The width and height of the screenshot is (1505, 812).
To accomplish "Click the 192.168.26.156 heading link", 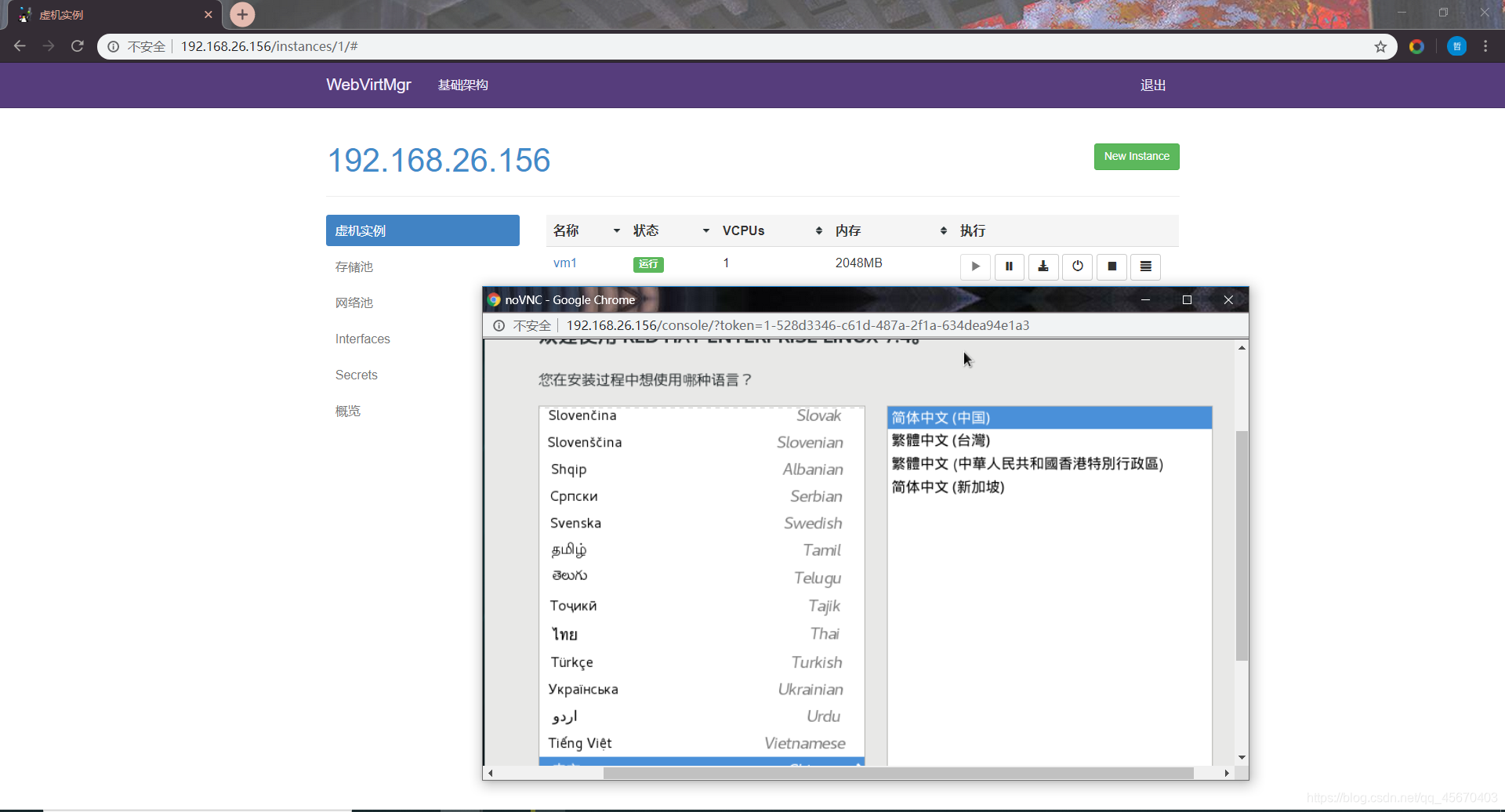I will pos(439,160).
